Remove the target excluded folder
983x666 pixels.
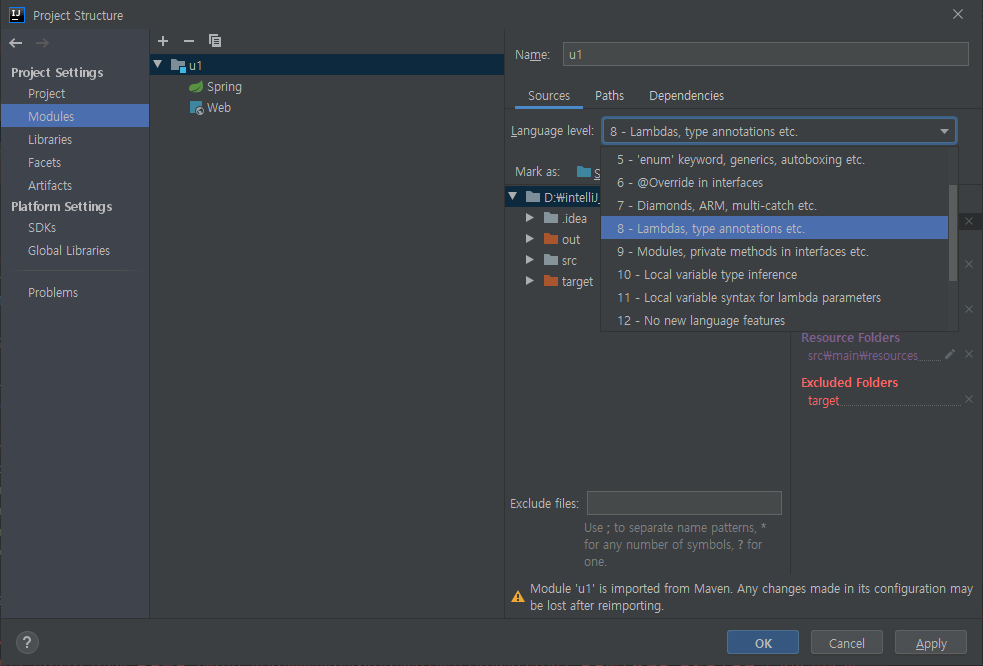[969, 399]
